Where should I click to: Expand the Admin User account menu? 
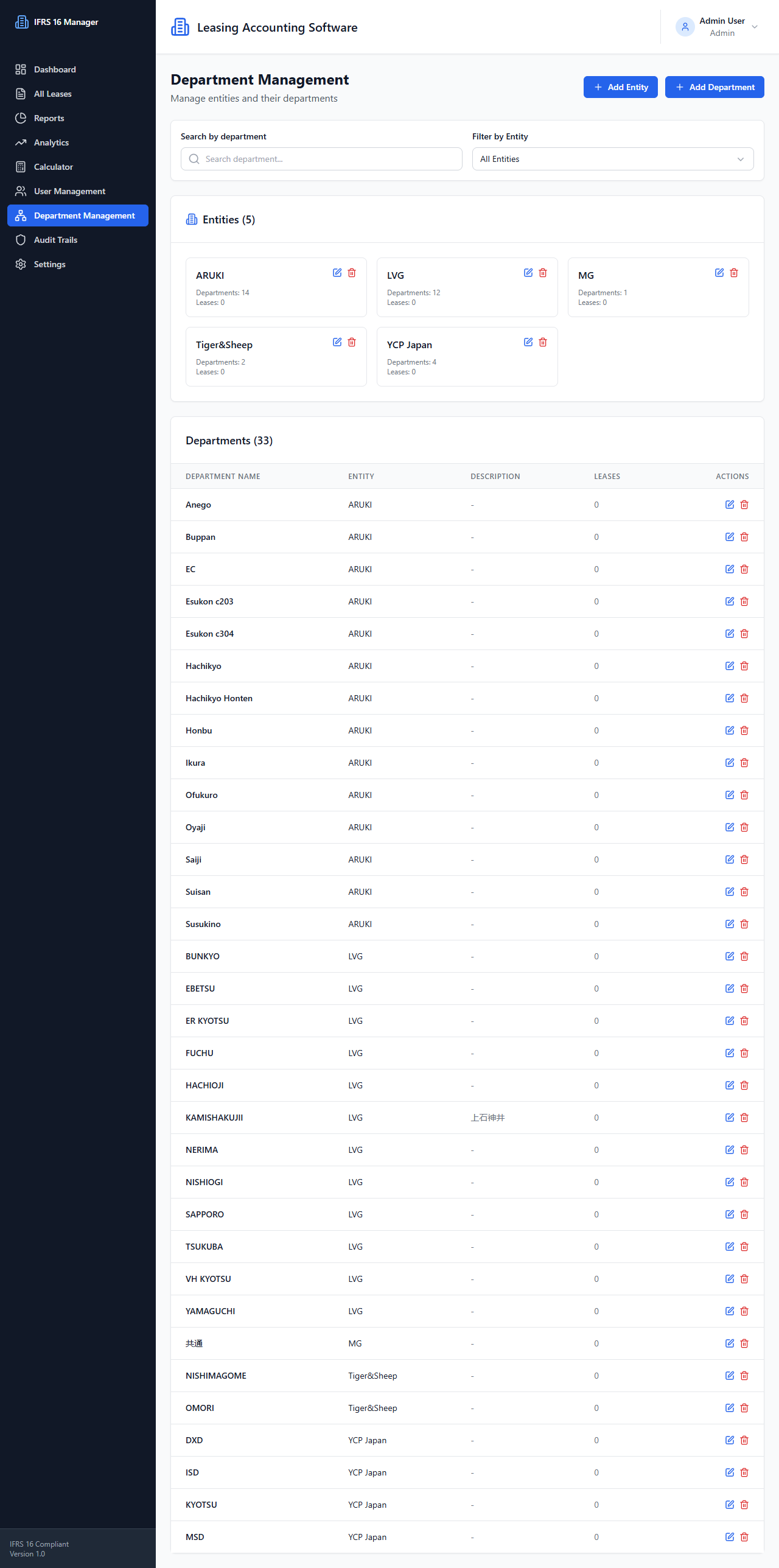[717, 27]
